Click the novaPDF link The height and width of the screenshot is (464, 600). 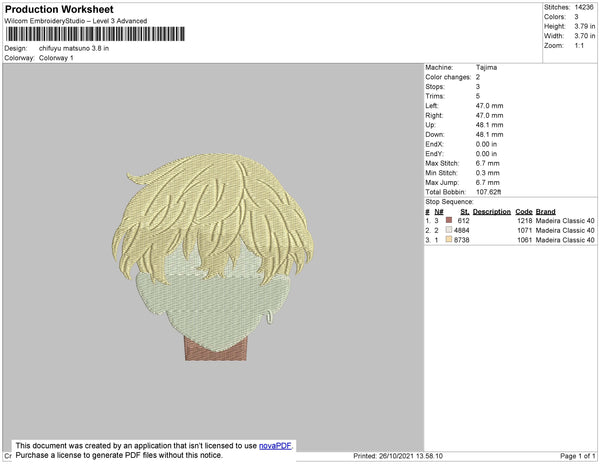tap(275, 446)
